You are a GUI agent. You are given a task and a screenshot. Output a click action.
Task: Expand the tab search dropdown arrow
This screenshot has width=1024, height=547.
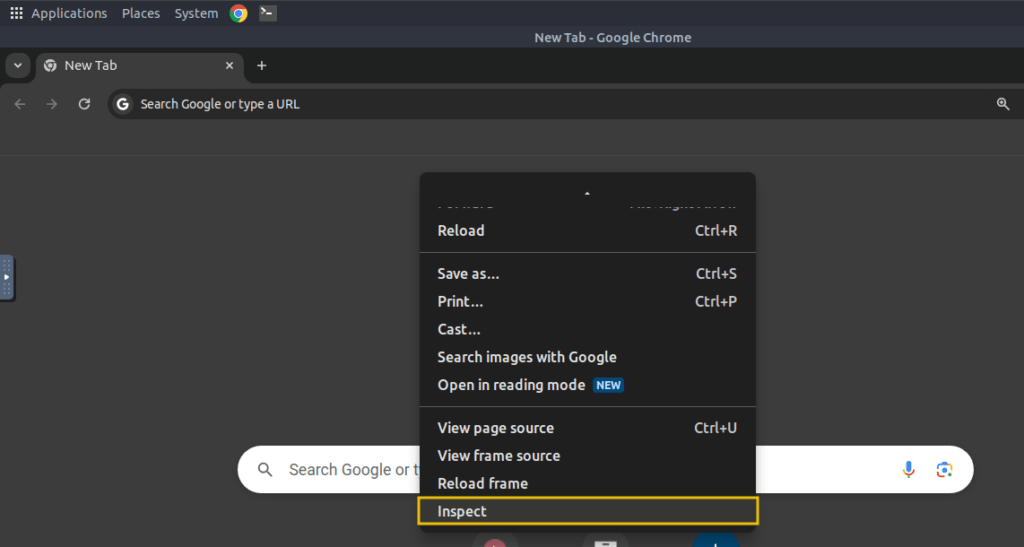coord(18,65)
